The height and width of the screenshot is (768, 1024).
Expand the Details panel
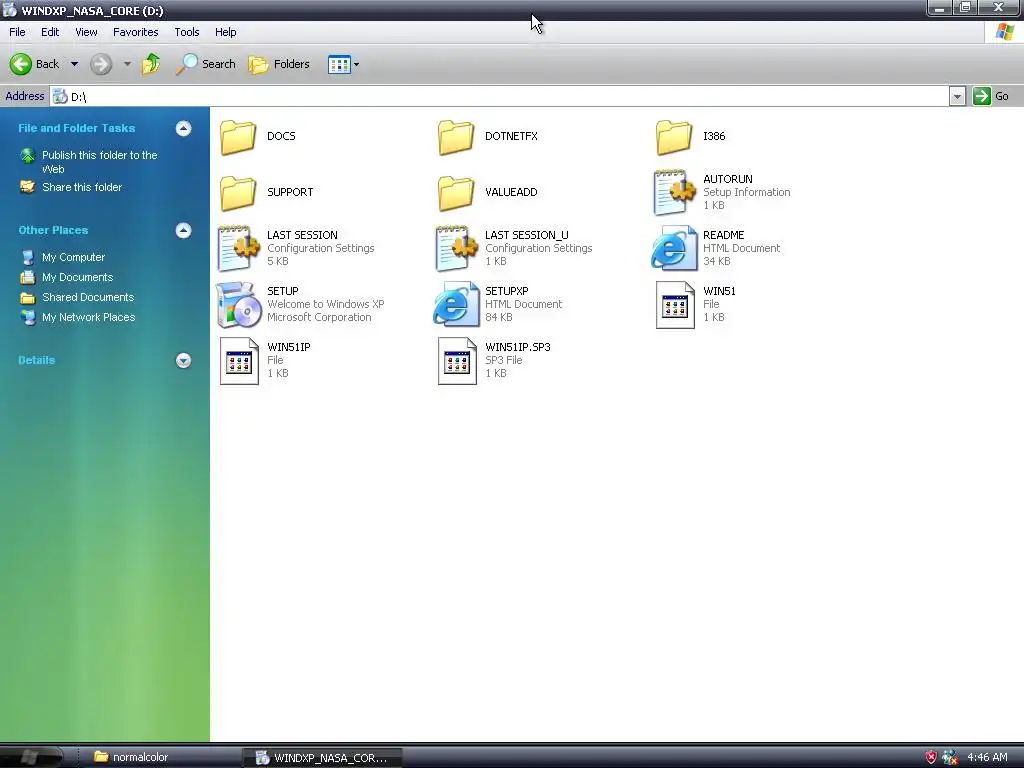click(184, 360)
